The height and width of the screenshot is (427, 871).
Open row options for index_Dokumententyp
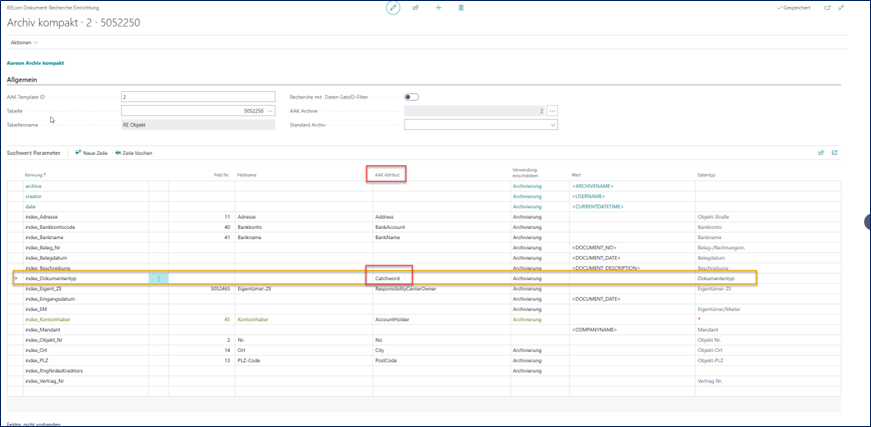pos(157,277)
